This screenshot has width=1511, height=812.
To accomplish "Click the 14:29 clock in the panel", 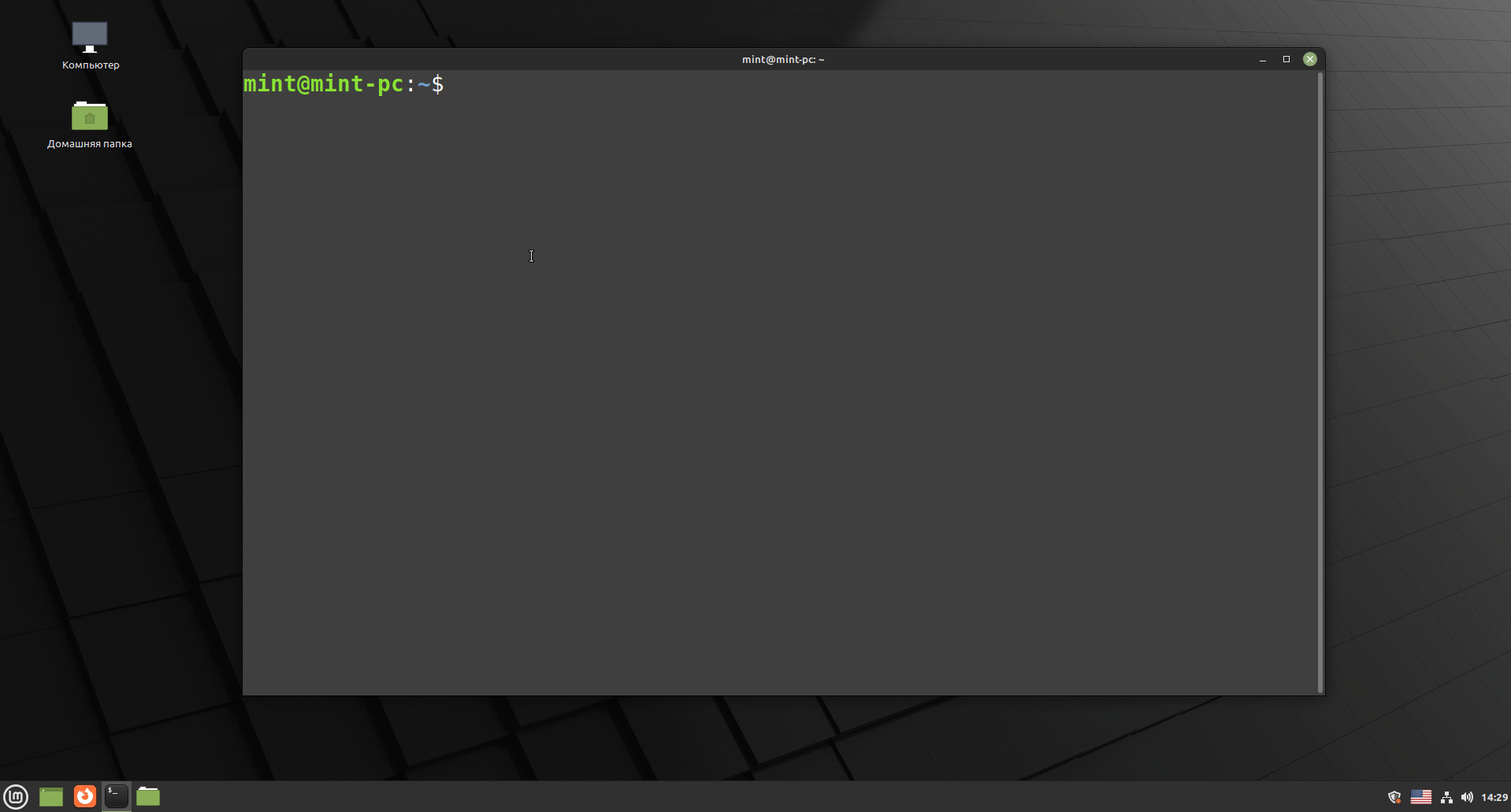I will tap(1494, 797).
